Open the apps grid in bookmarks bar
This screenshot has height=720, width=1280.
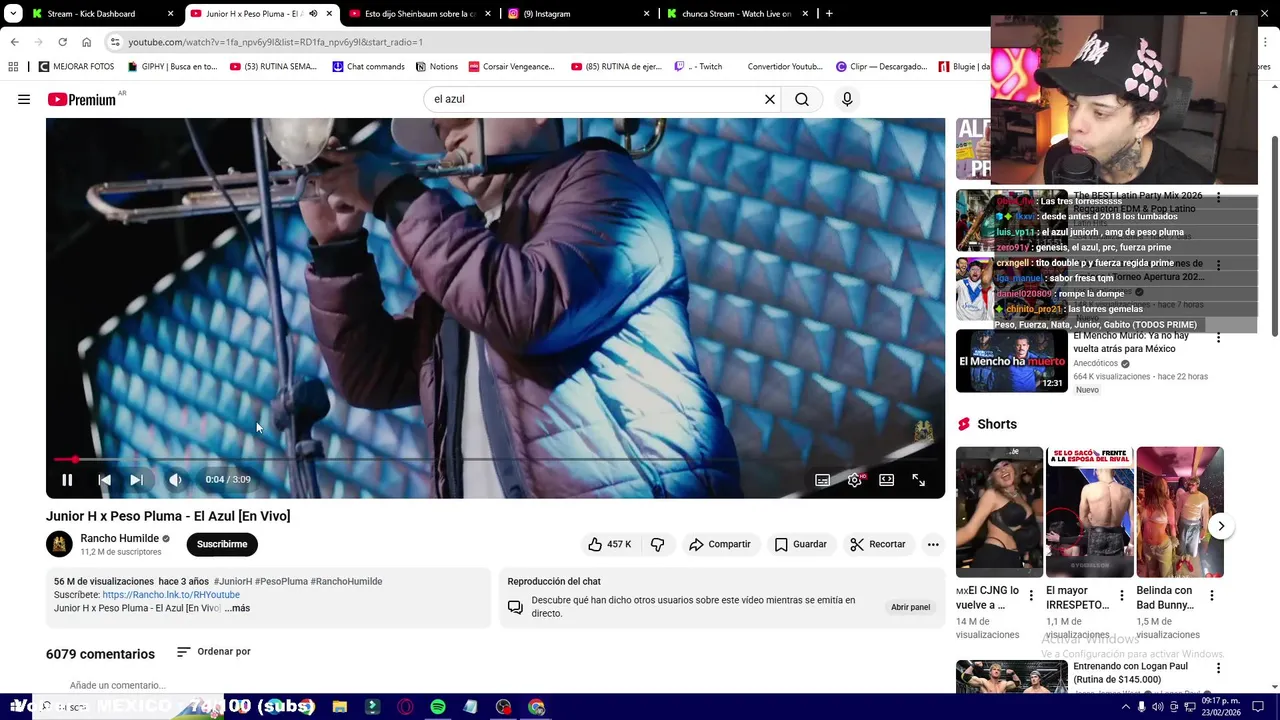click(x=13, y=67)
